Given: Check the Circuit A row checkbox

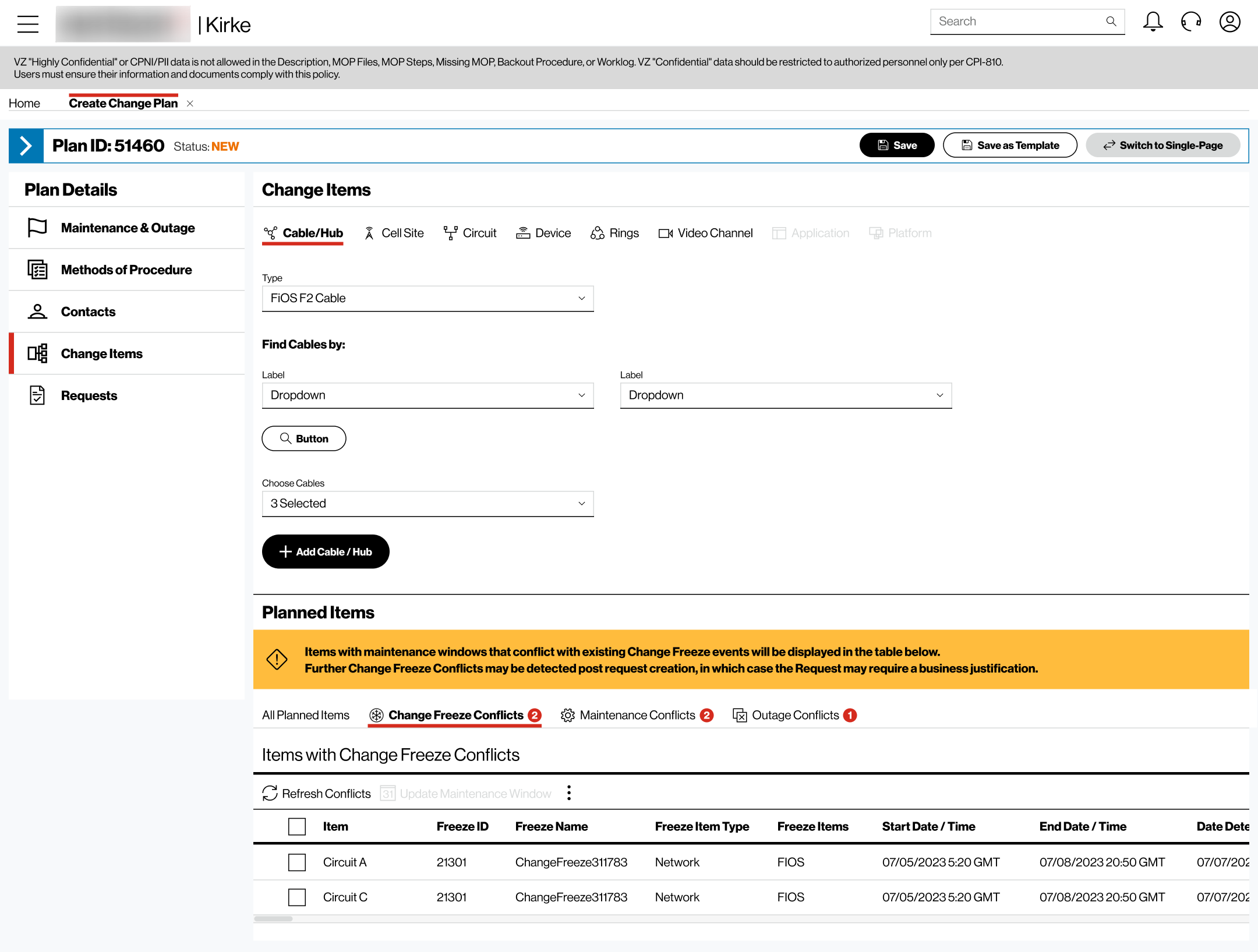Looking at the screenshot, I should point(297,862).
